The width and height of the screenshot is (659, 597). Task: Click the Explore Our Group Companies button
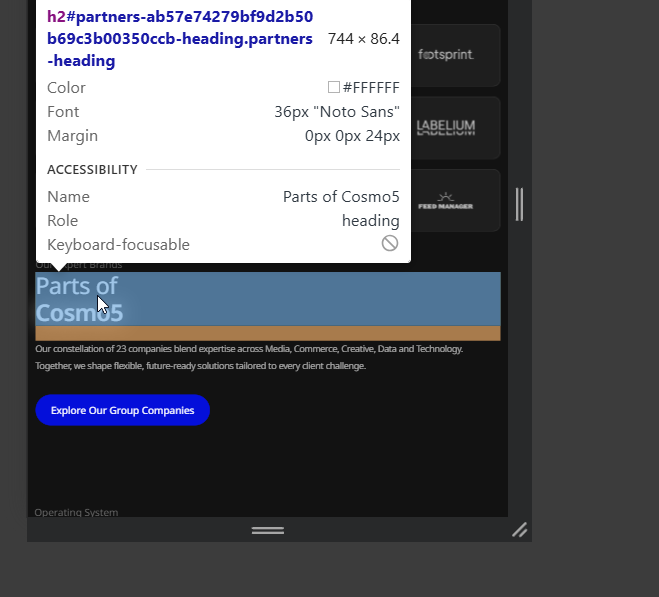tap(122, 410)
